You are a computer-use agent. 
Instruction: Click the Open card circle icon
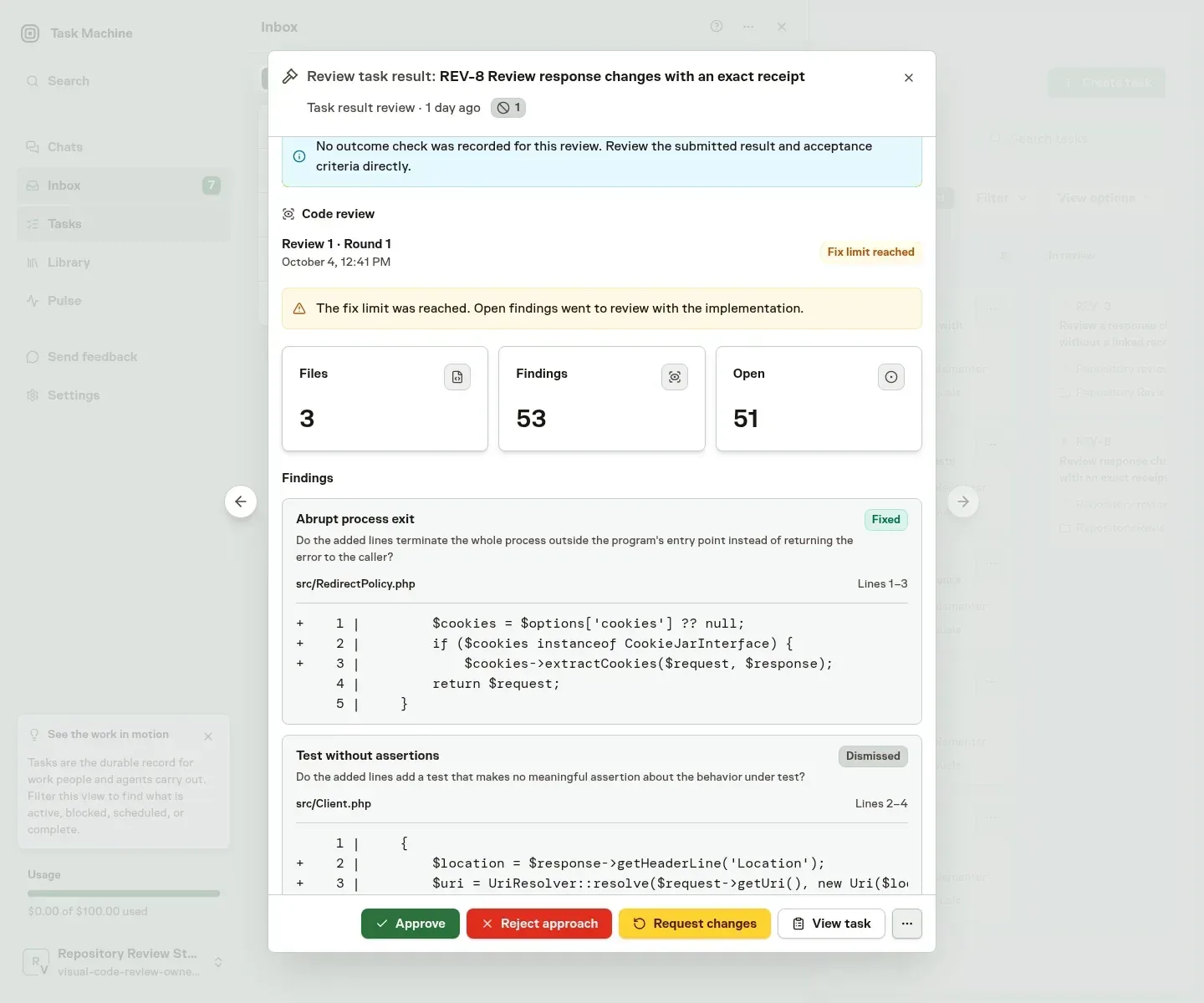pyautogui.click(x=891, y=377)
